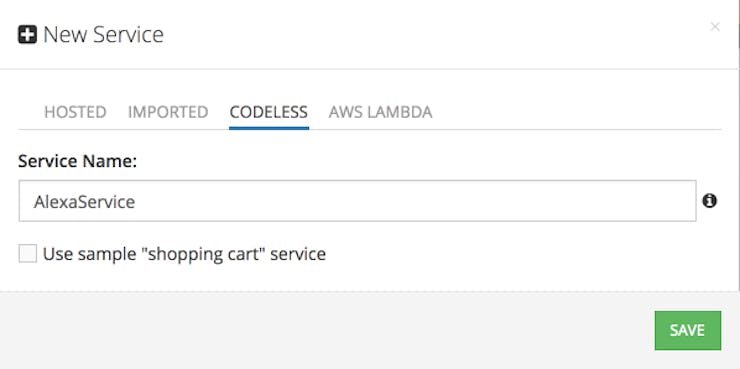Switch to the IMPORTED tab
740x369 pixels.
[168, 112]
